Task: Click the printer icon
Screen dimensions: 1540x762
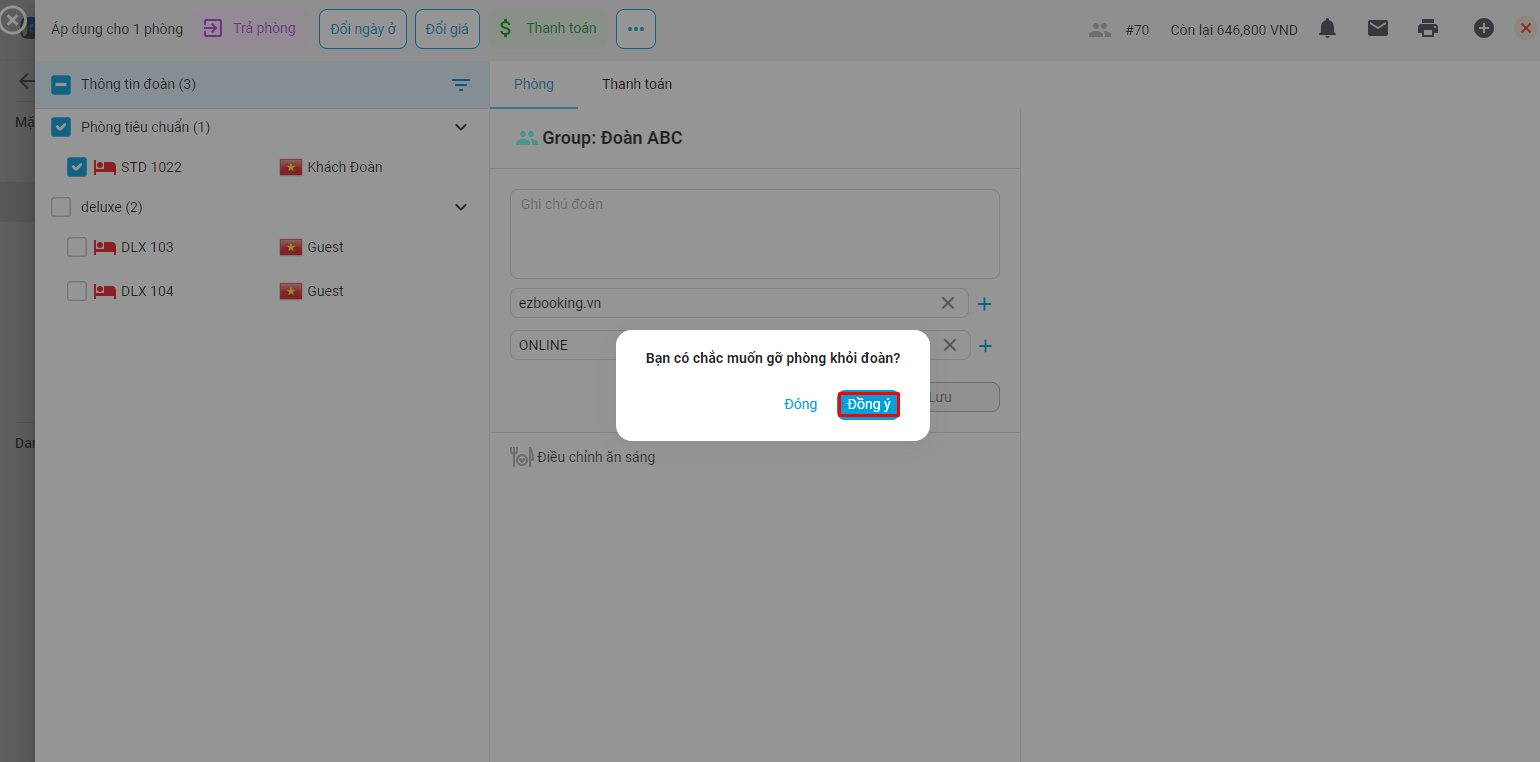Action: click(x=1428, y=29)
